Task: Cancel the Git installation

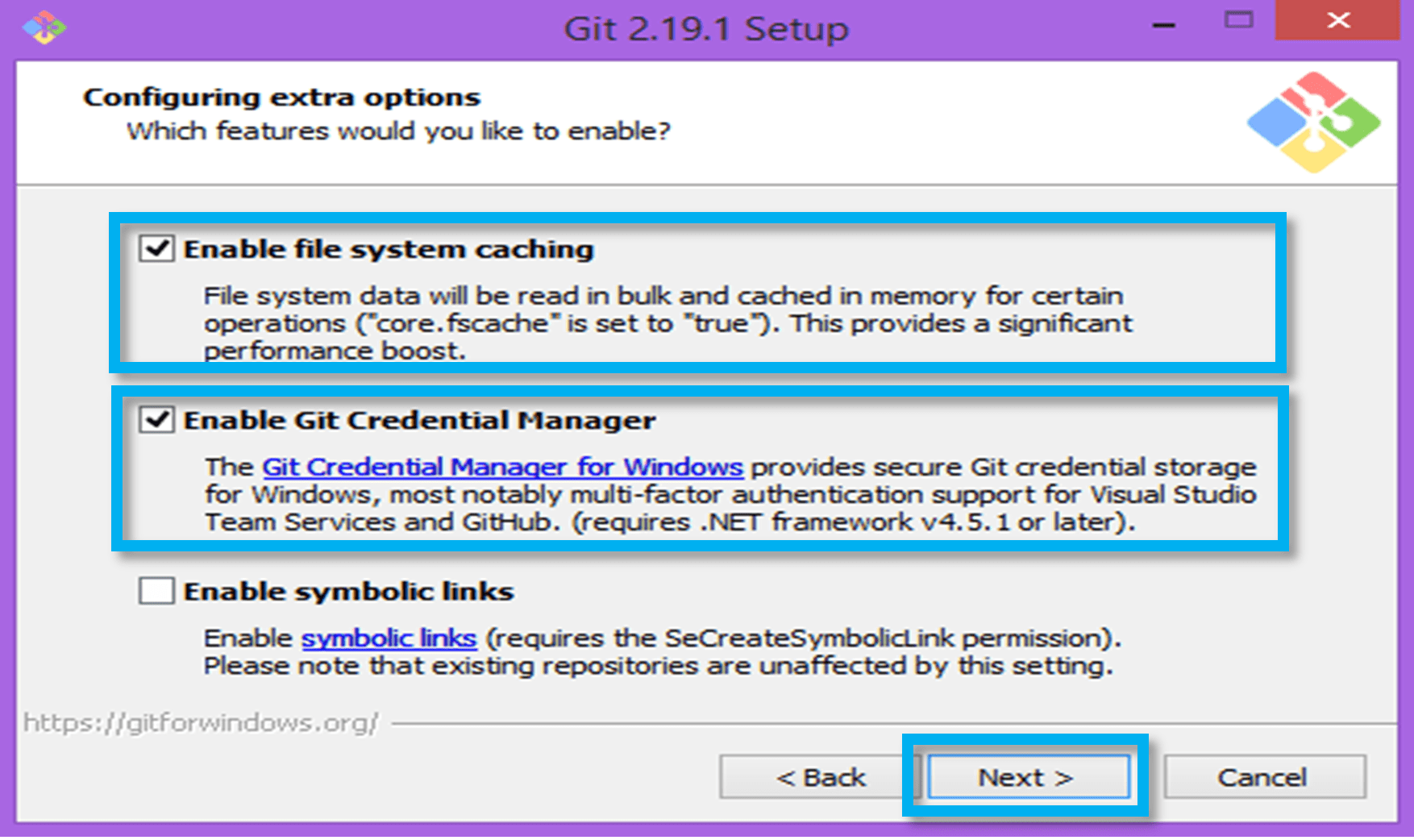Action: [x=1263, y=776]
